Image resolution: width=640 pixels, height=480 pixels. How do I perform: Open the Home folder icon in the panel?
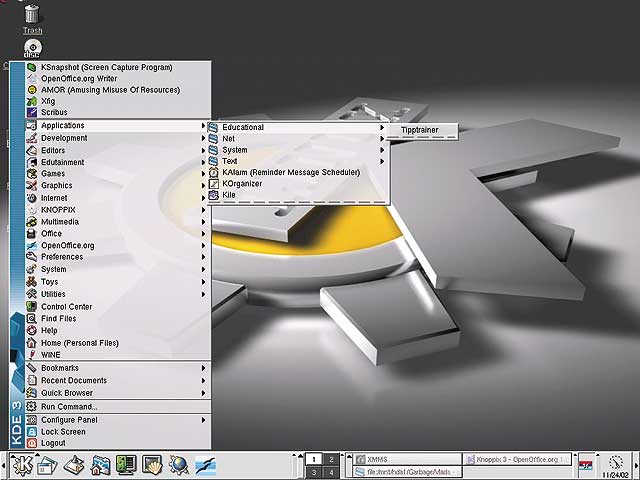click(x=100, y=465)
